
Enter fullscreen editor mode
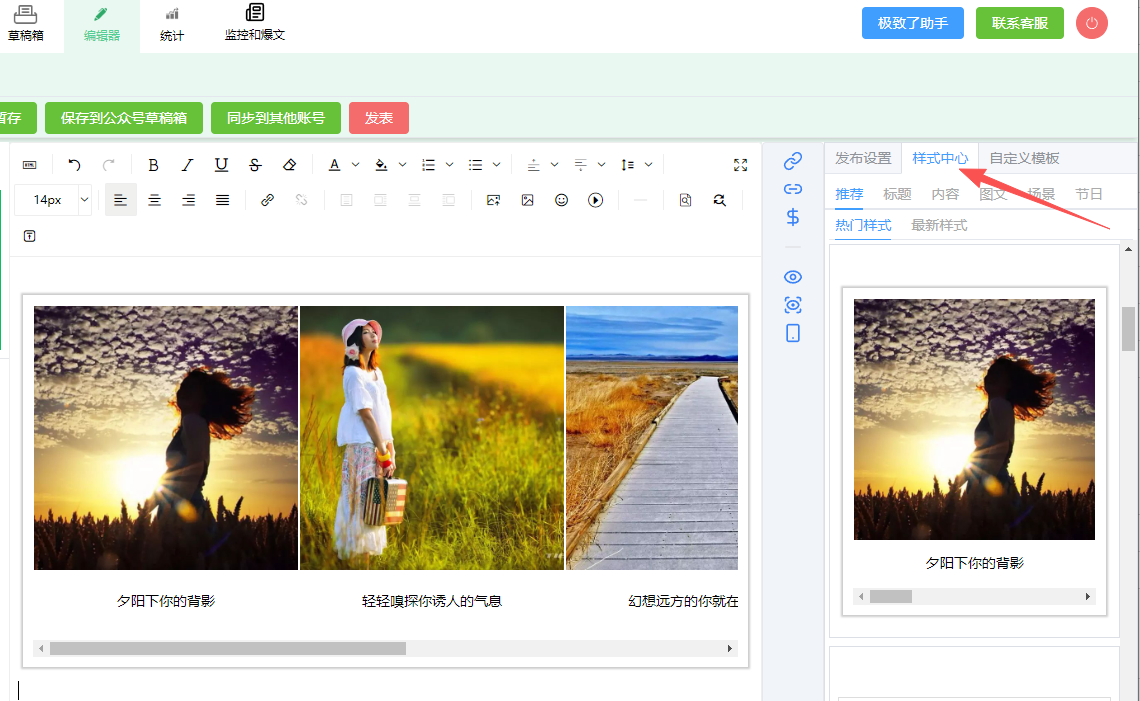pos(740,165)
